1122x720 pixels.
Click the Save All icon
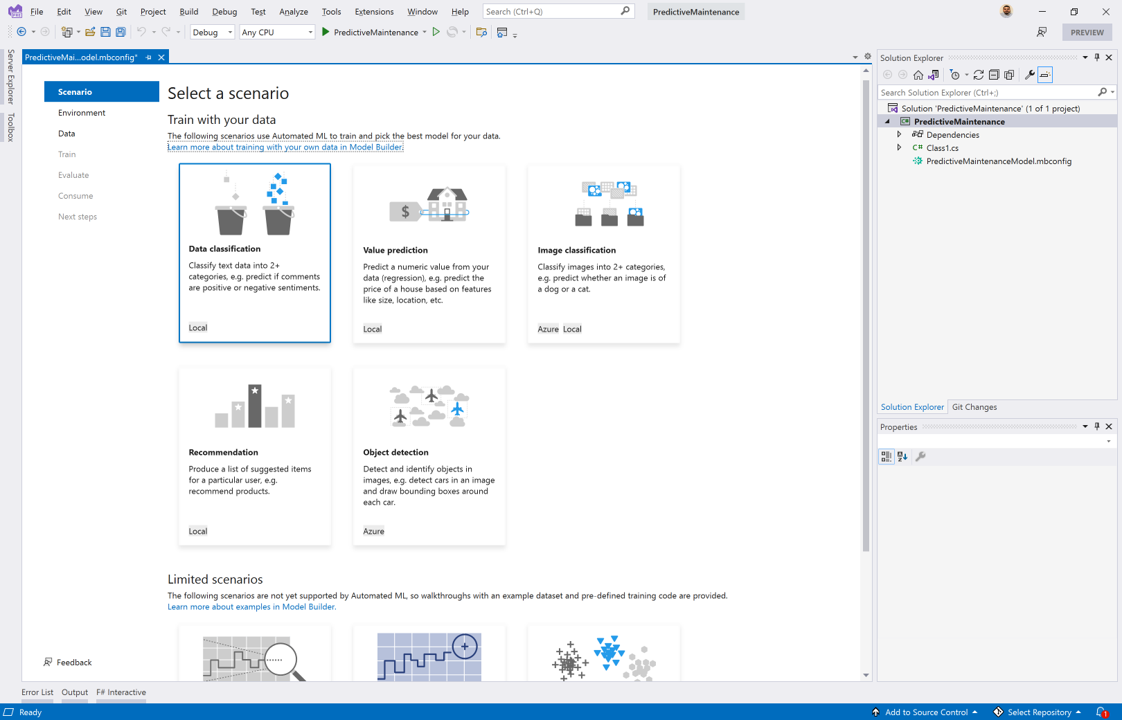click(121, 32)
